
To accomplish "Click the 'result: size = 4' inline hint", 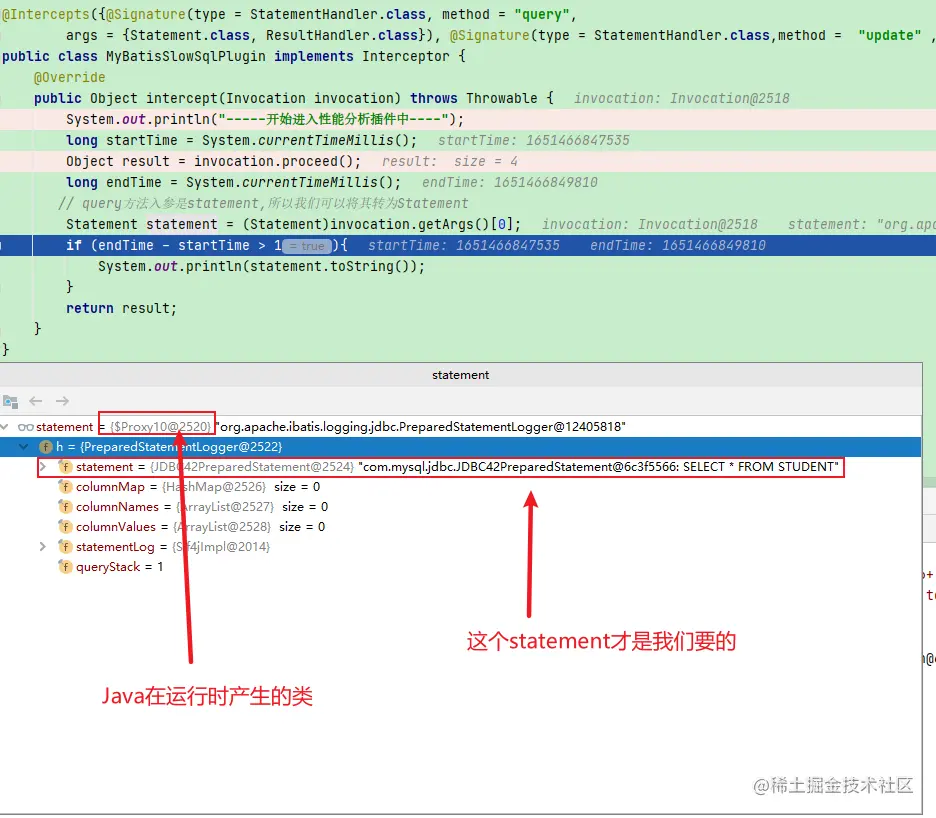I will (450, 162).
